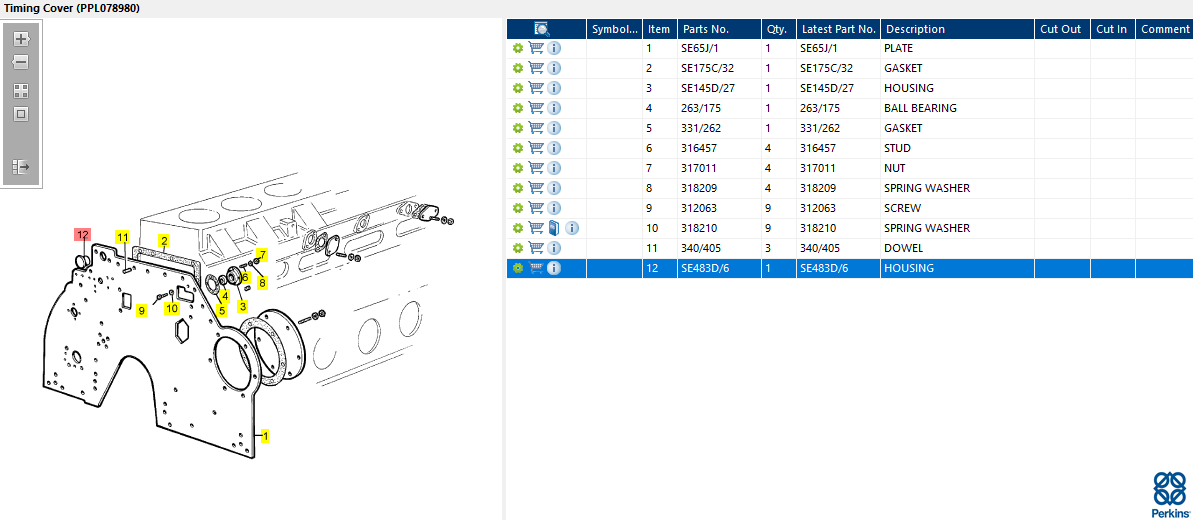Add the SE65J/1 plate to cart
The image size is (1193, 520).
coord(536,48)
